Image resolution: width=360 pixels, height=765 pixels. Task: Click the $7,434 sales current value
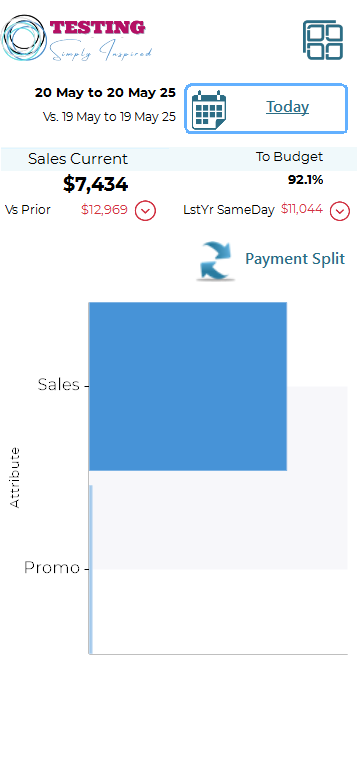pyautogui.click(x=96, y=184)
